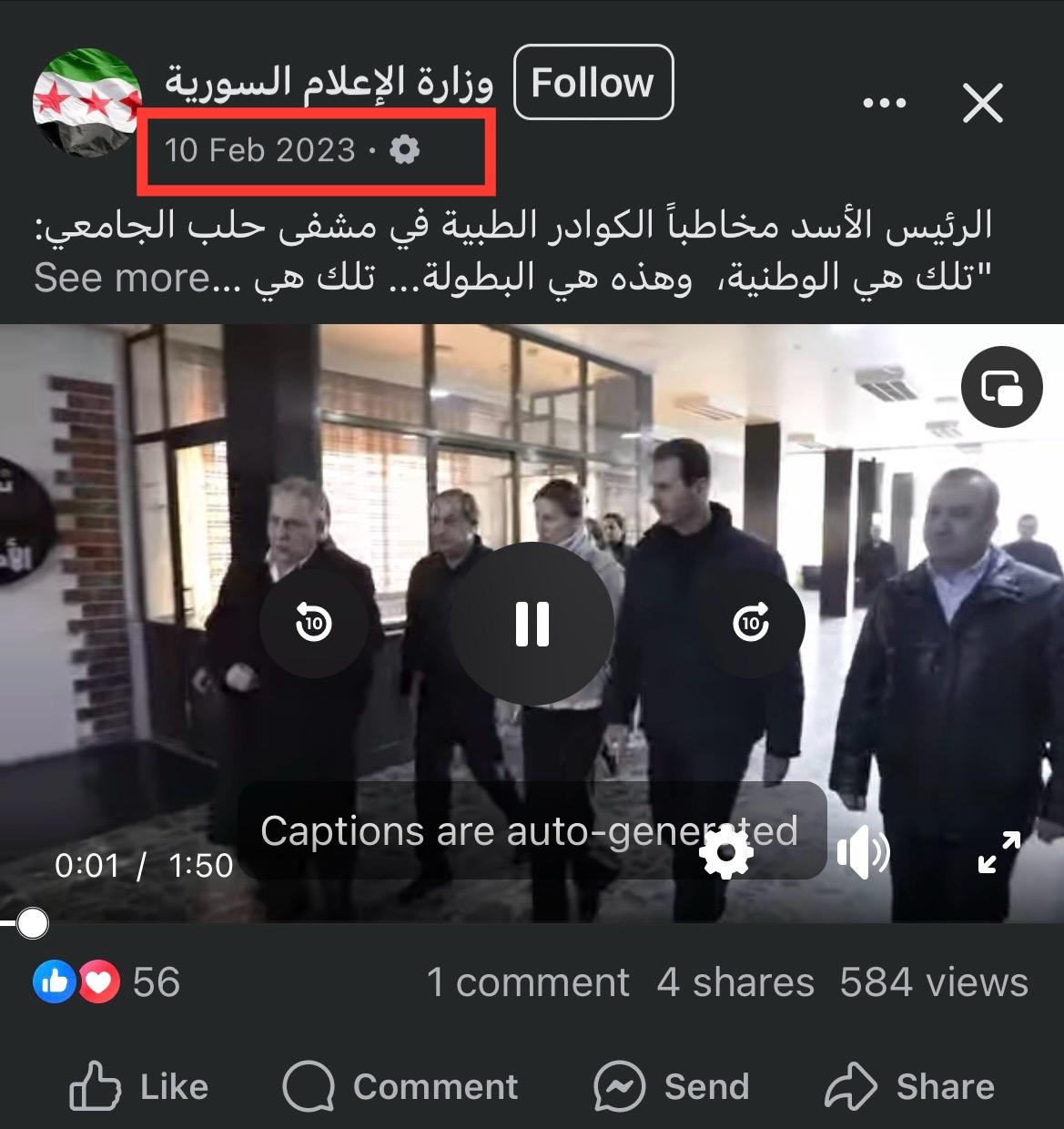Click the post audience gear icon
Screen dimensions: 1064x1129
pos(404,149)
